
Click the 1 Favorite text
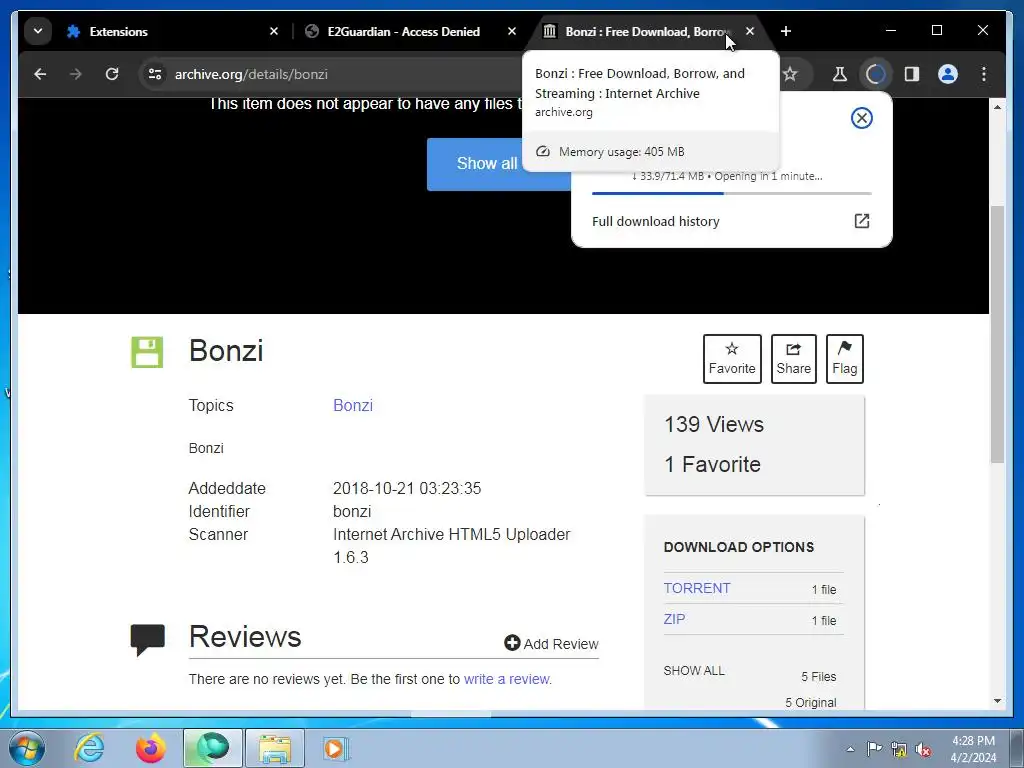(712, 464)
